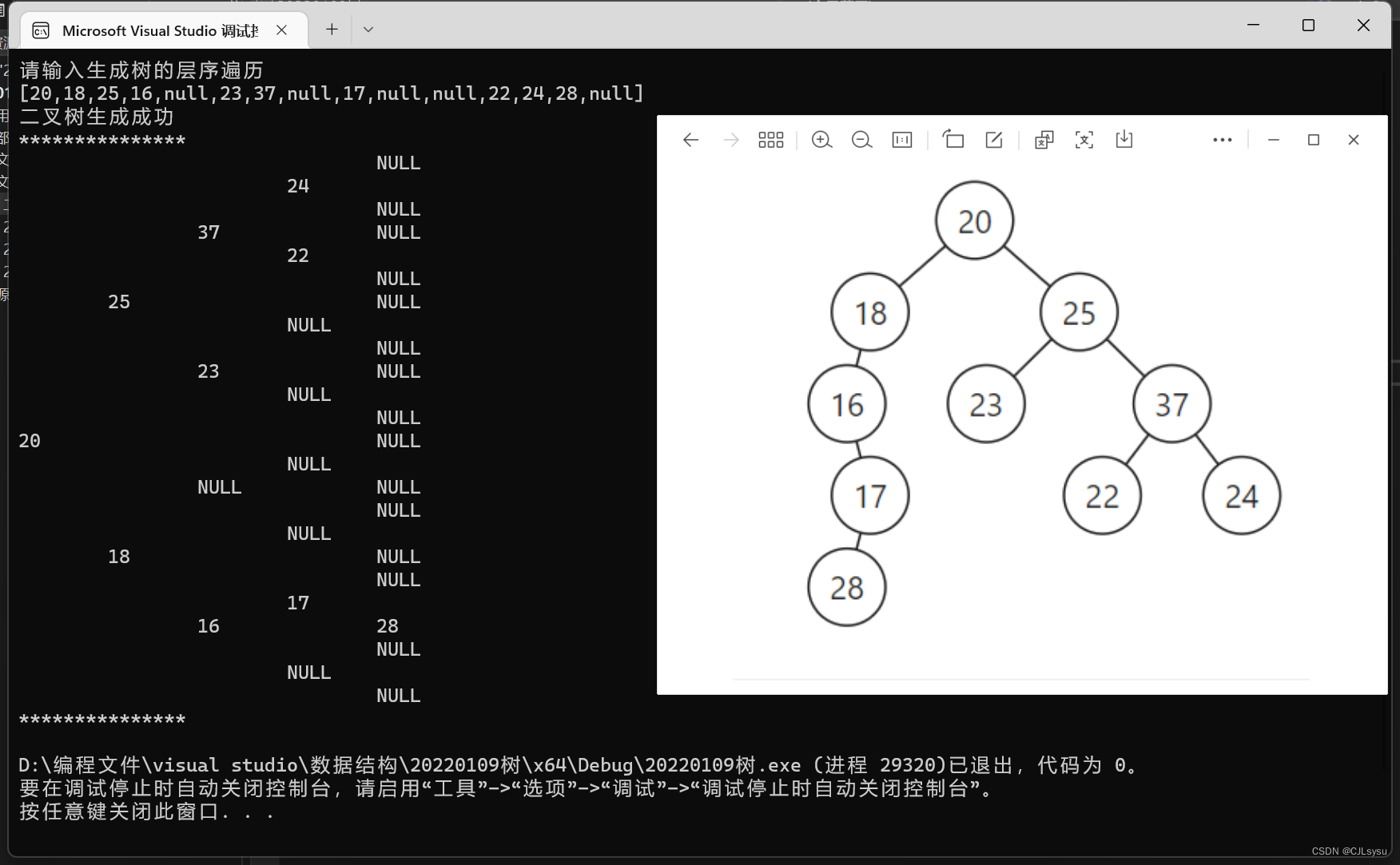Click the command prompt icon on the tab
1400x865 pixels.
[40, 30]
